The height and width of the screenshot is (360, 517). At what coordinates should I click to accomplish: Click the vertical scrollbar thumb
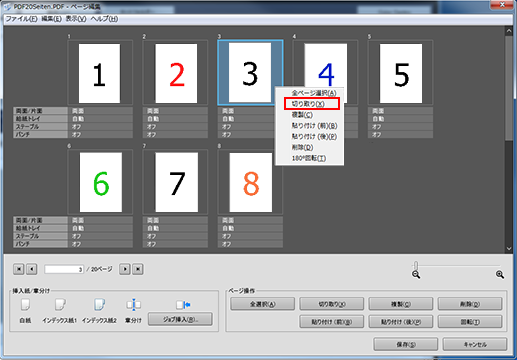coord(509,88)
